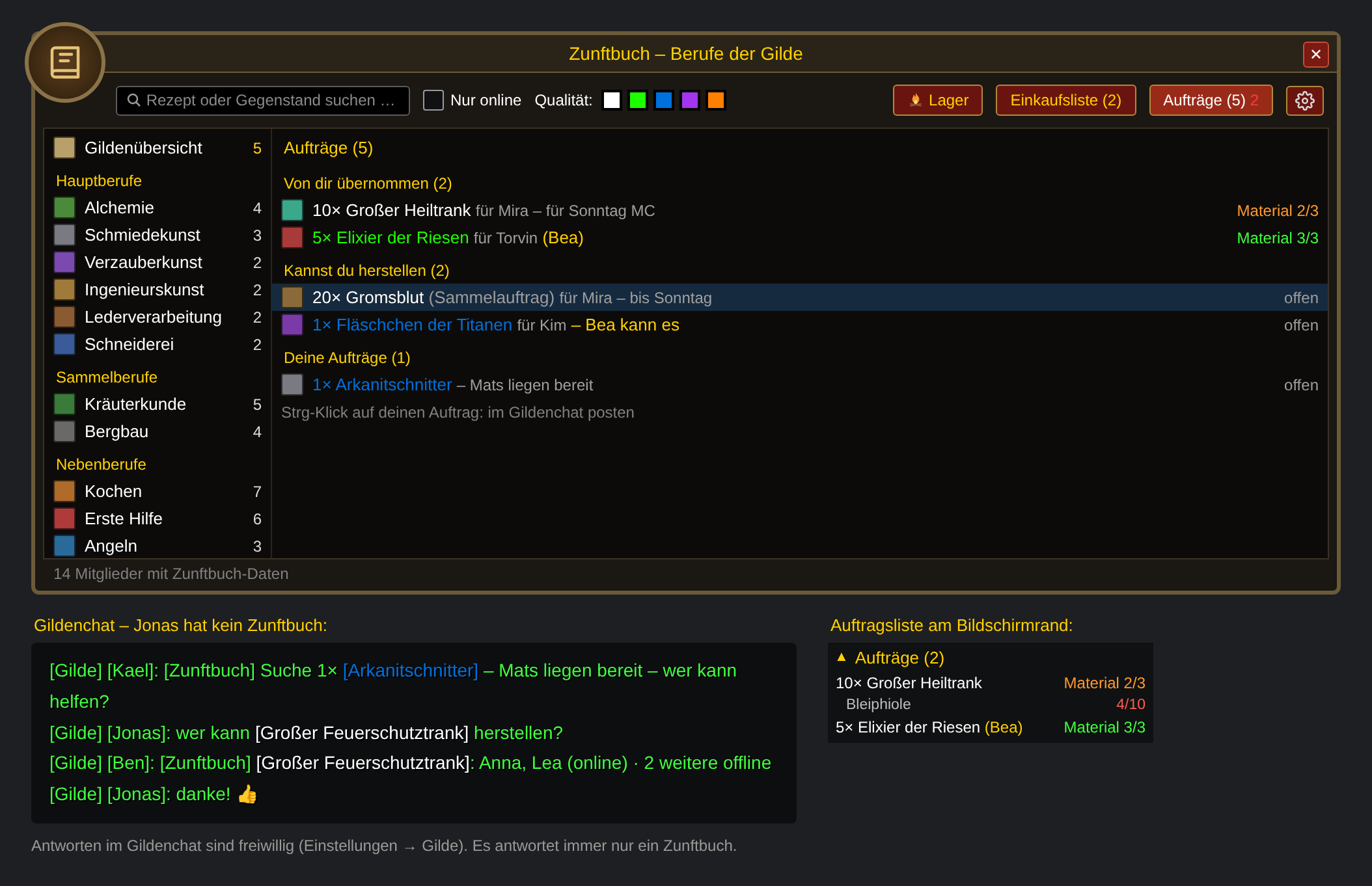Click the Schneiderei profession icon
This screenshot has width=1372, height=886.
[x=64, y=345]
